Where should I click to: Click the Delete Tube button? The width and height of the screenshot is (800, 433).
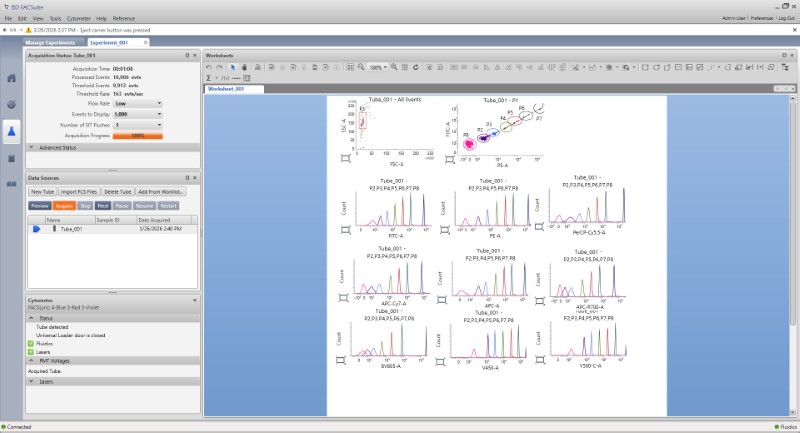pyautogui.click(x=118, y=192)
